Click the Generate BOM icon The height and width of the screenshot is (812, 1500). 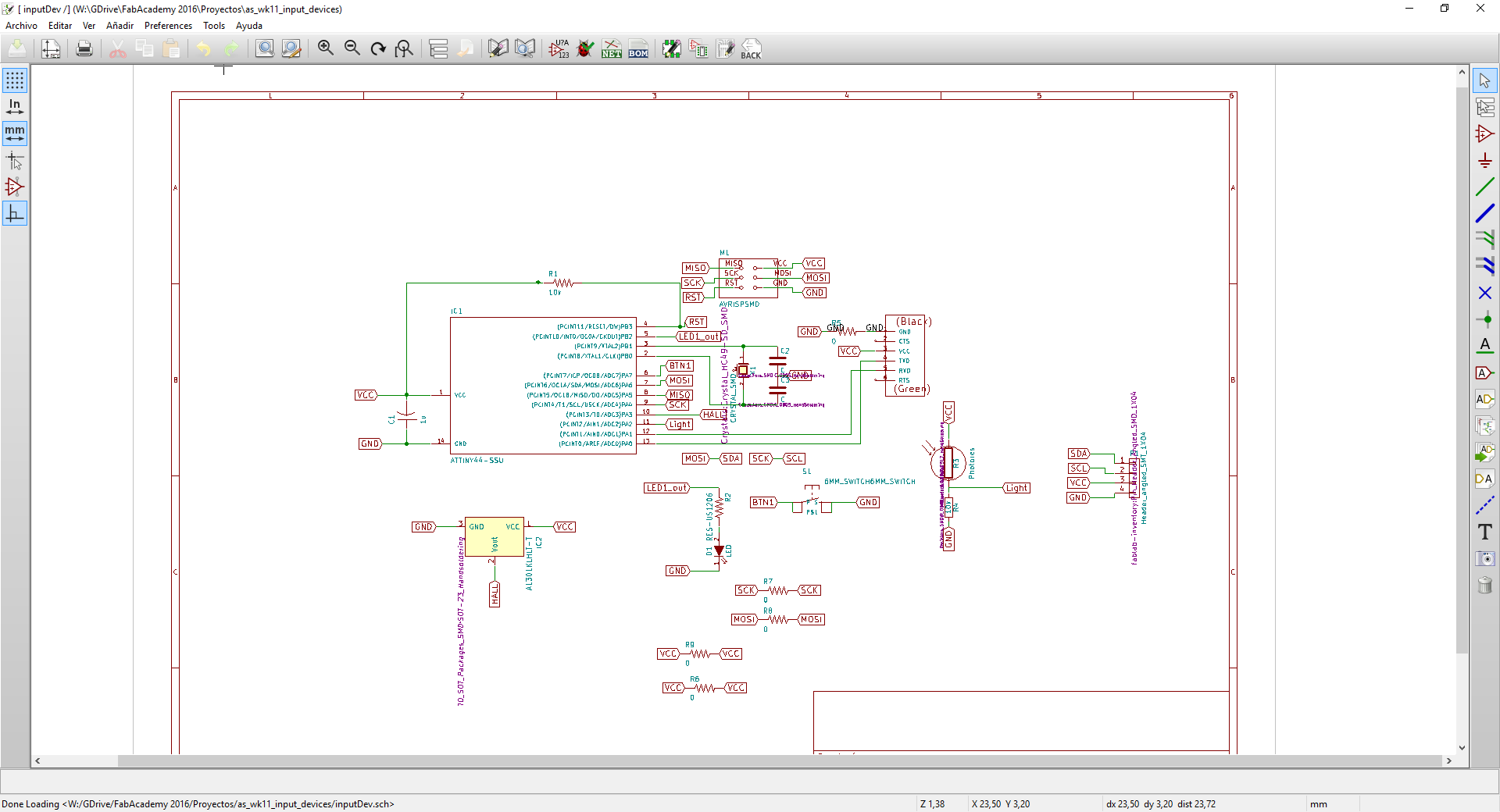point(638,49)
